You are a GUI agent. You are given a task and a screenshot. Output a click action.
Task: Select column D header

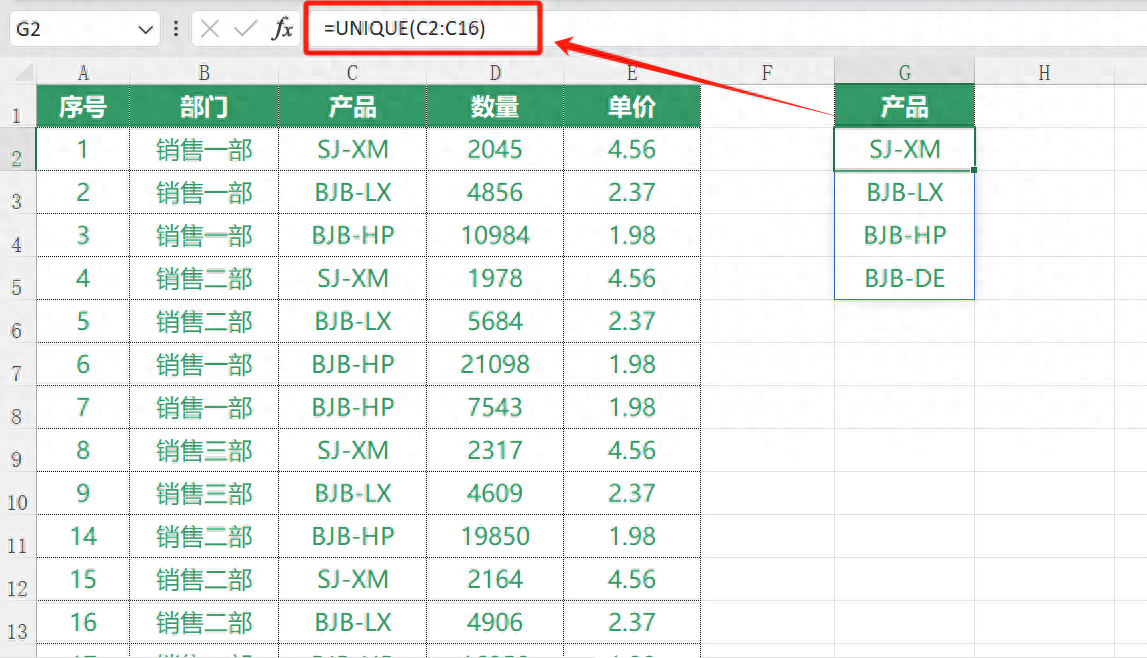click(x=495, y=72)
